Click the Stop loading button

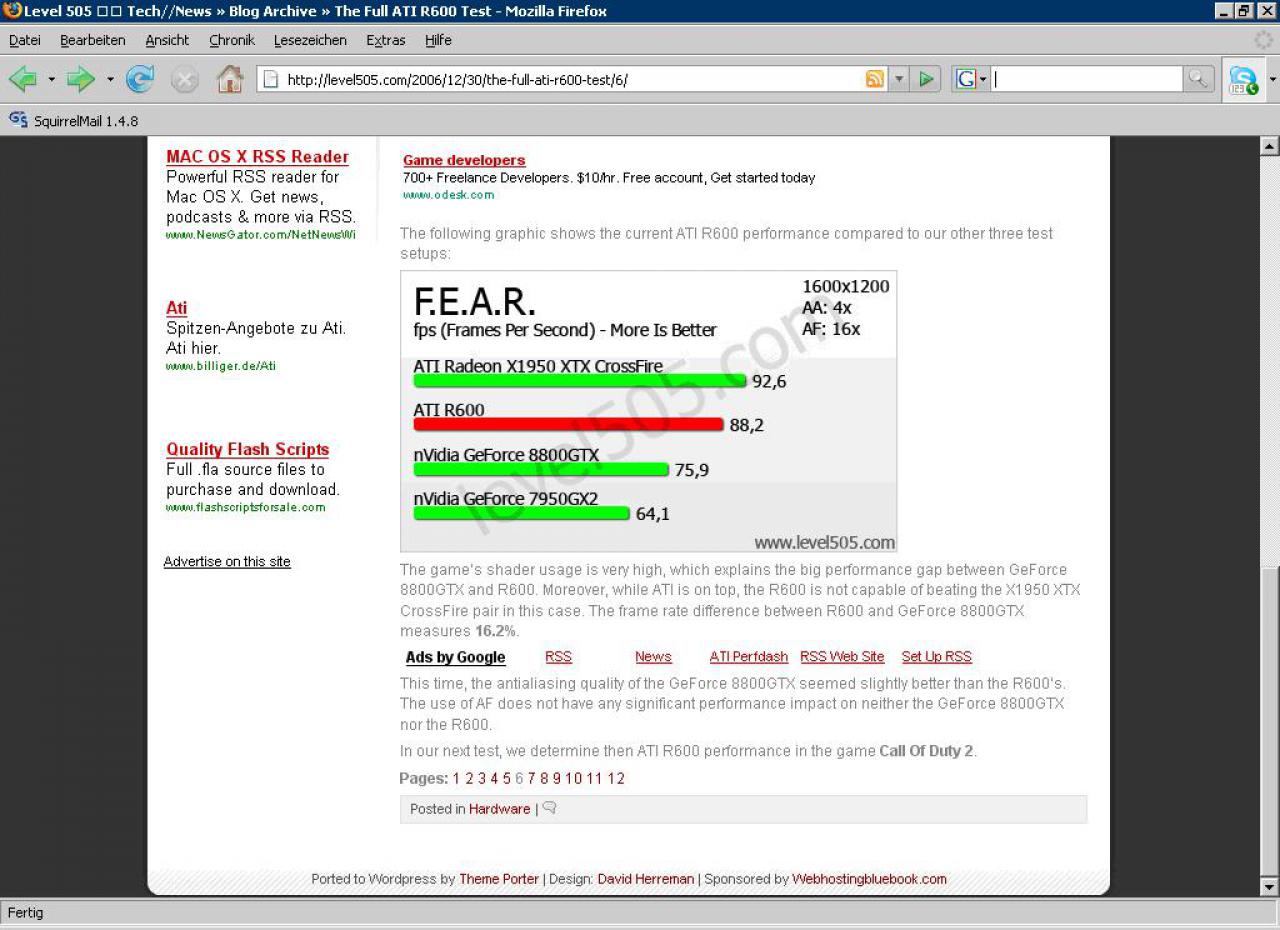185,79
